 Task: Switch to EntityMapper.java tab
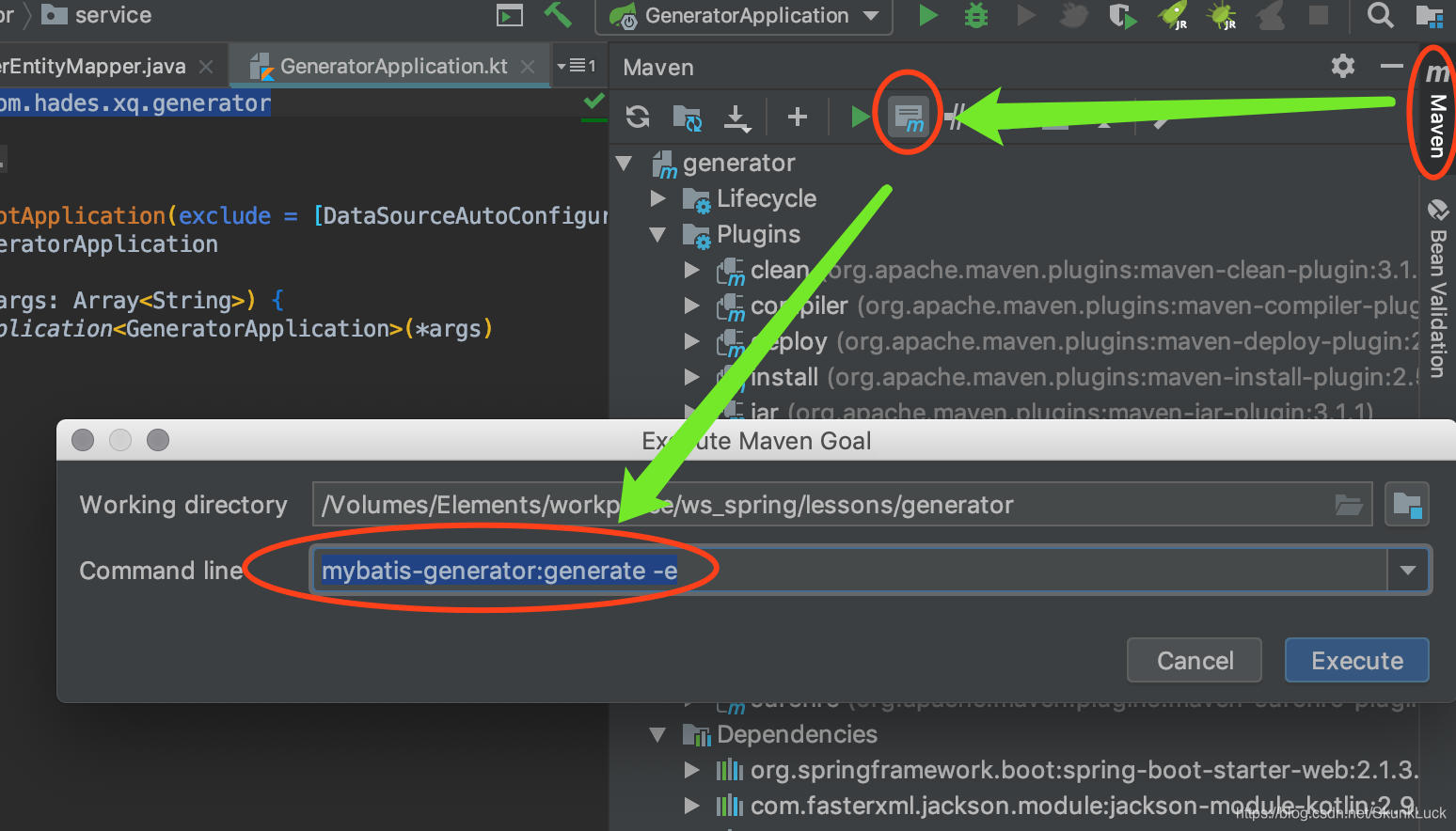coord(94,66)
